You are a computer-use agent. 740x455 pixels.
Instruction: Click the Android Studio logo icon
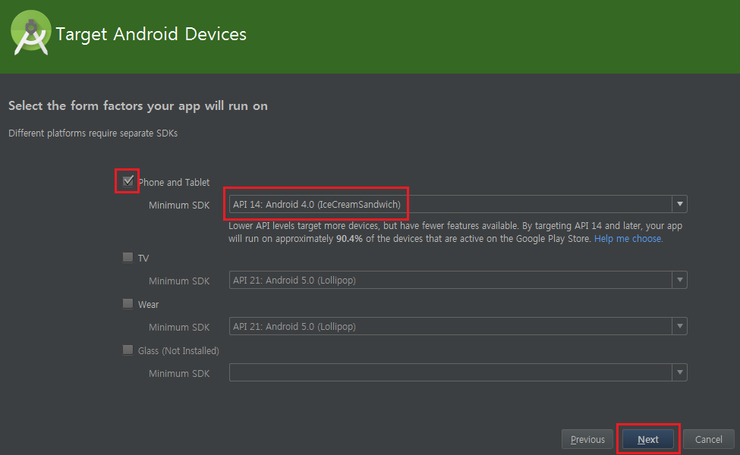(x=31, y=33)
